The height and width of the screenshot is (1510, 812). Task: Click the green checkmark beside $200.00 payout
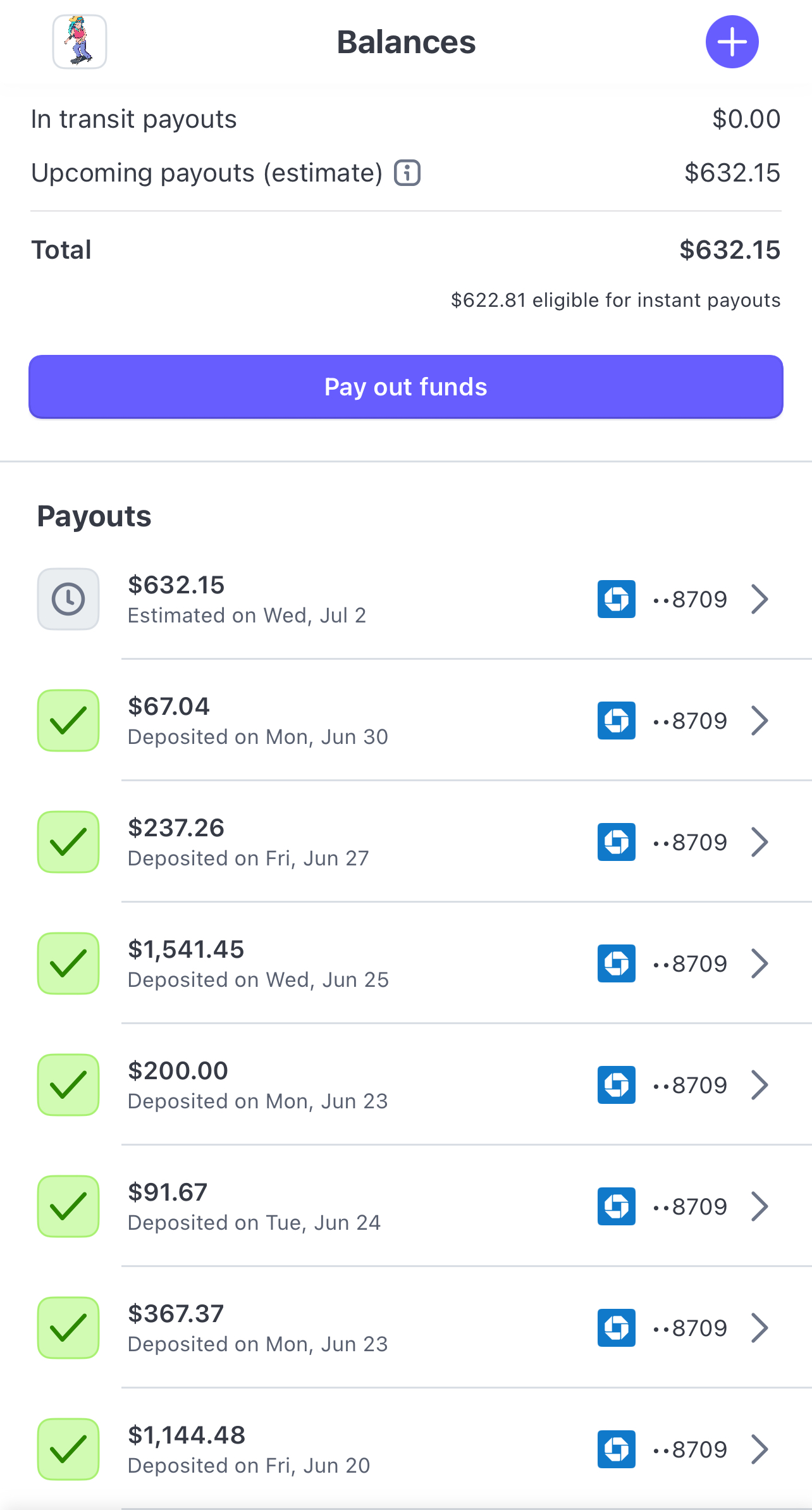68,1085
